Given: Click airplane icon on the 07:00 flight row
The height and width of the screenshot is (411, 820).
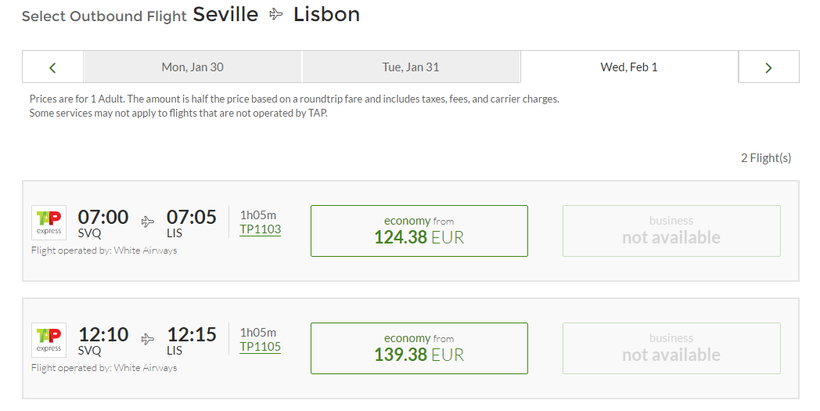Looking at the screenshot, I should coord(147,222).
